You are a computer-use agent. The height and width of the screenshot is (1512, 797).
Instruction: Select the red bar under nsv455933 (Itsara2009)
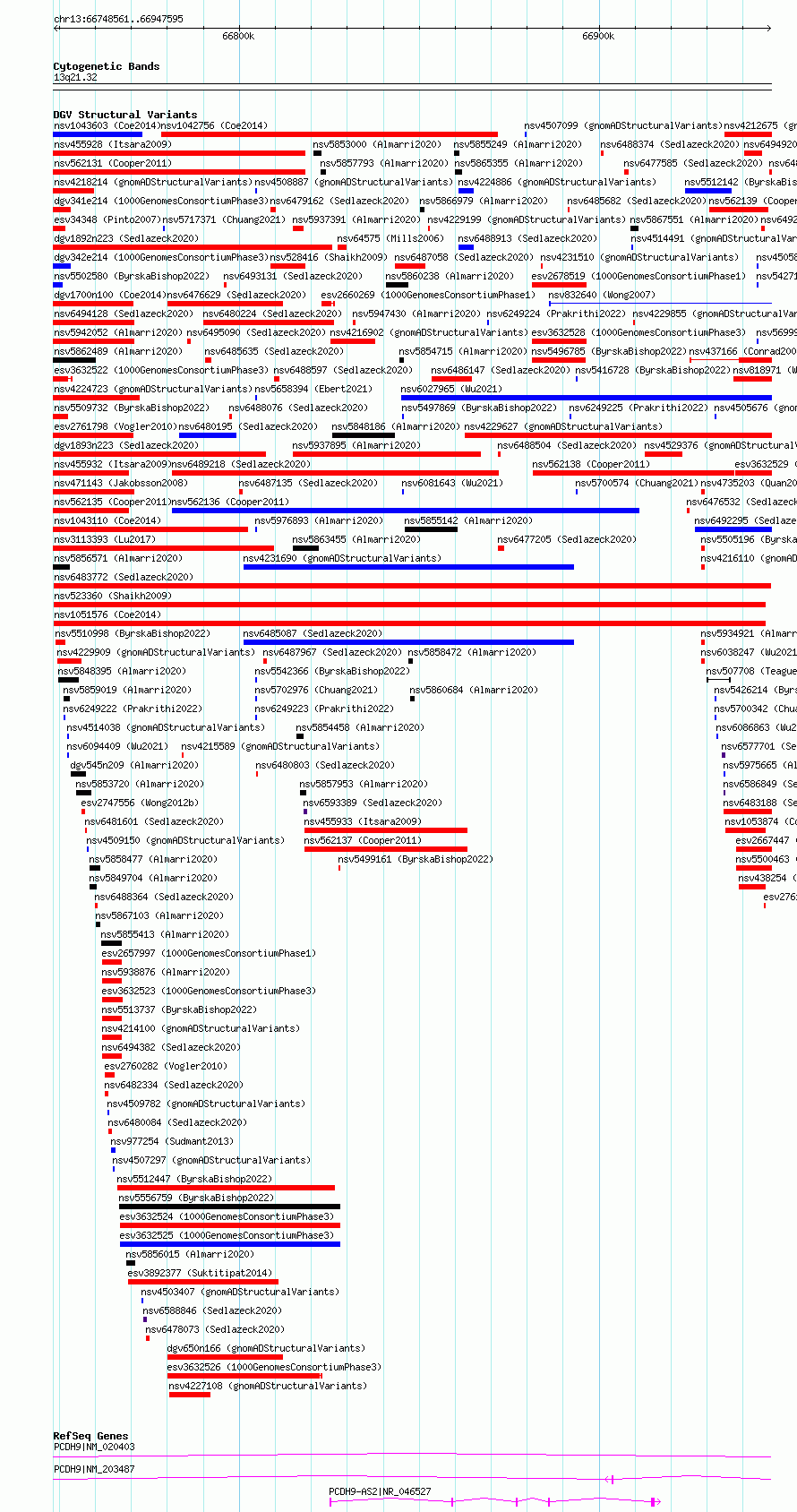tap(386, 830)
